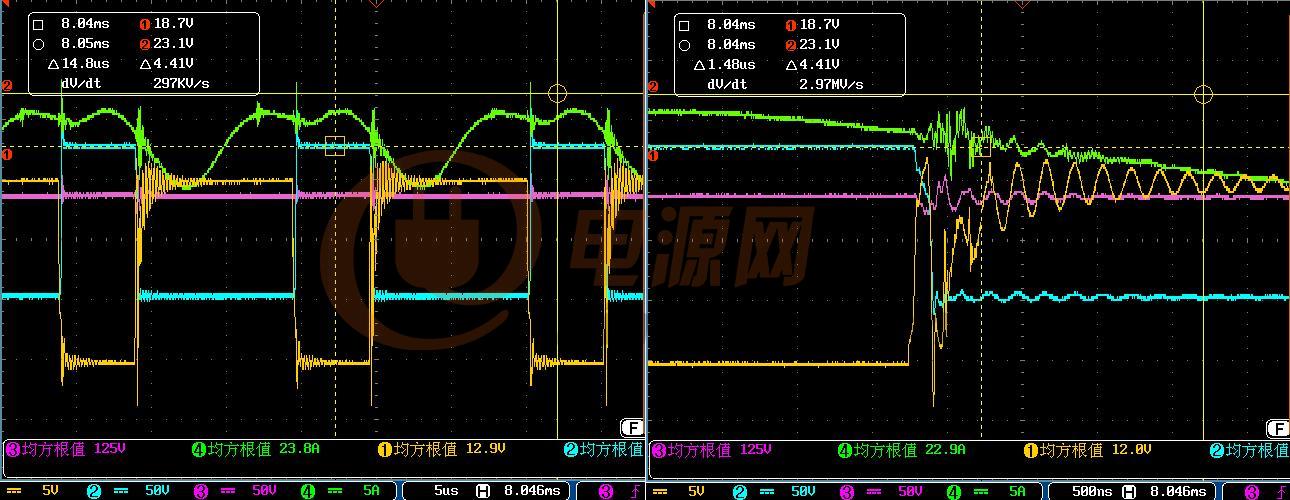Click channel 2 ground marker on right scope
The image size is (1290, 500).
653,86
